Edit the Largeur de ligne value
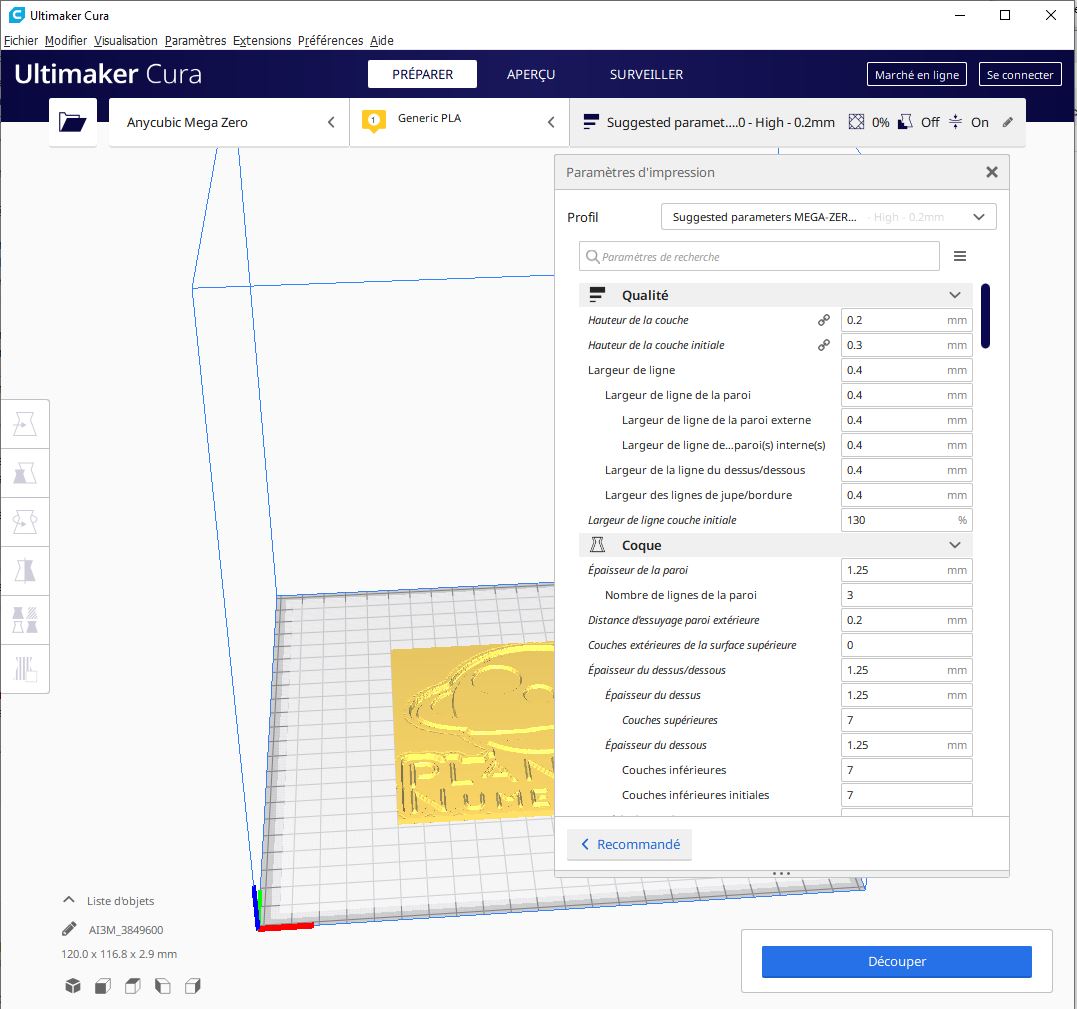This screenshot has height=1009, width=1077. point(907,370)
